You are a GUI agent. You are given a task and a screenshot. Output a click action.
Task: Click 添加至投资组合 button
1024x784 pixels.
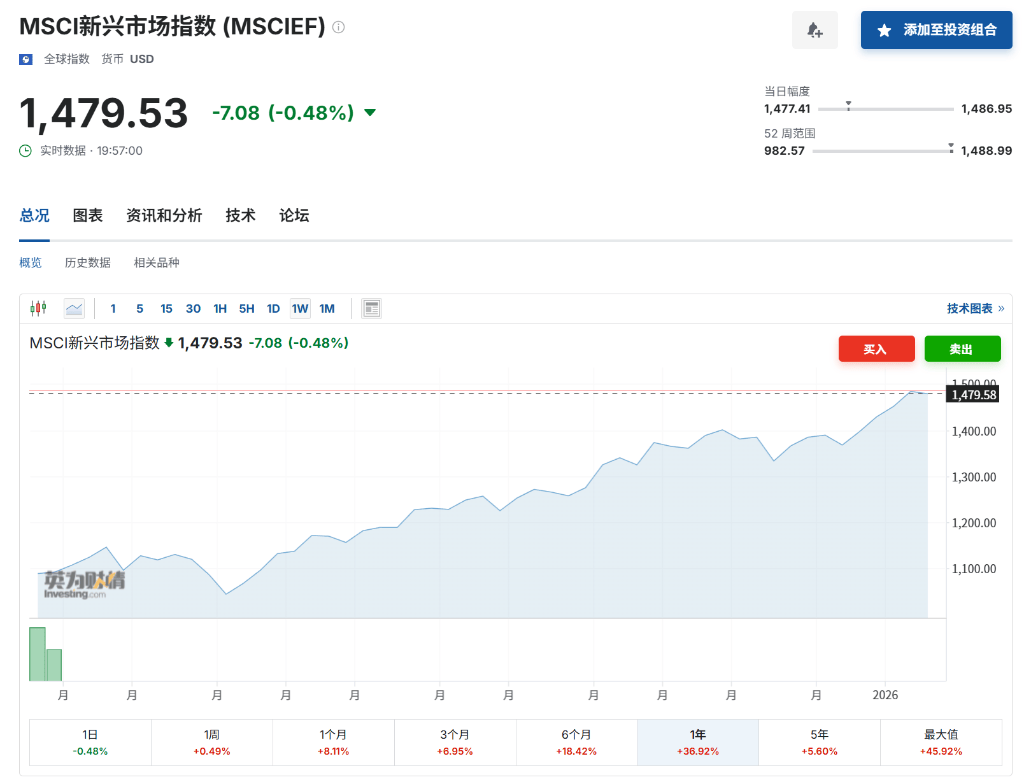click(x=936, y=30)
